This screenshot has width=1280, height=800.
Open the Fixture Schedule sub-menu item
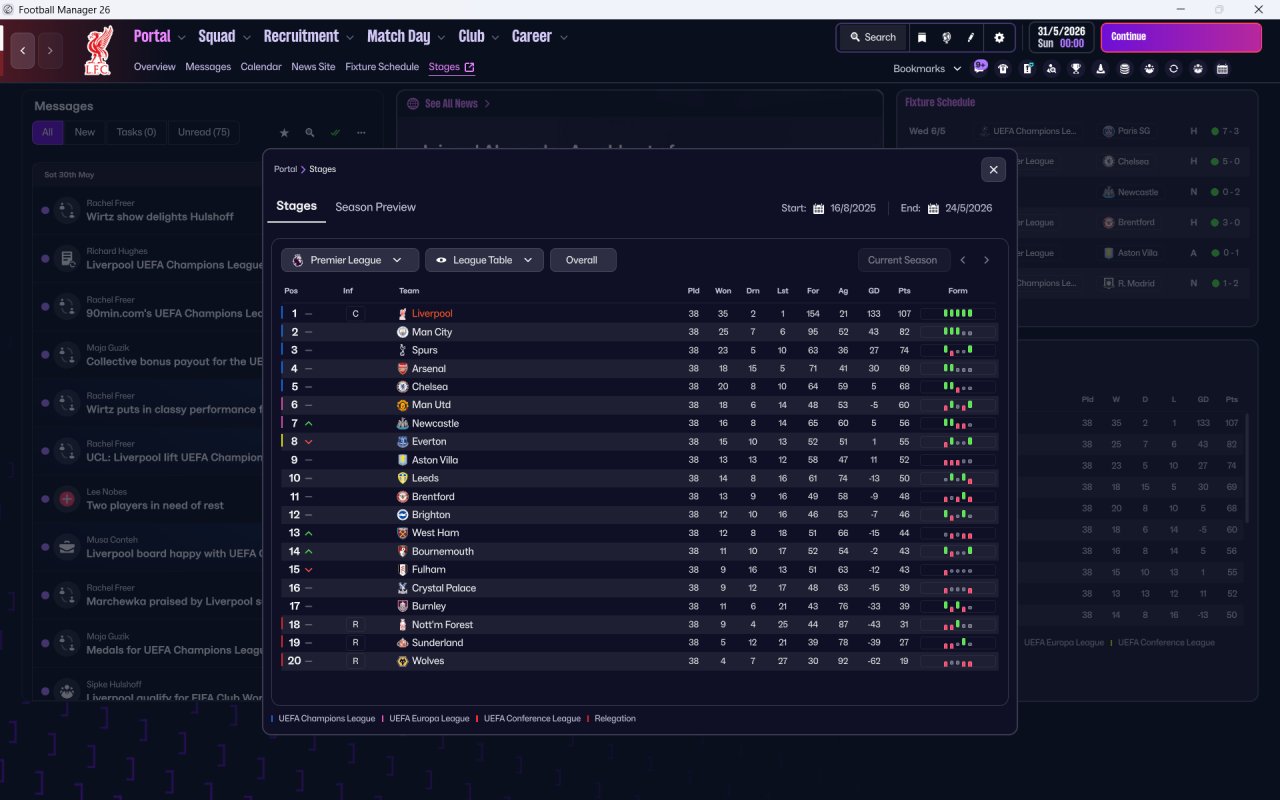pyautogui.click(x=382, y=67)
